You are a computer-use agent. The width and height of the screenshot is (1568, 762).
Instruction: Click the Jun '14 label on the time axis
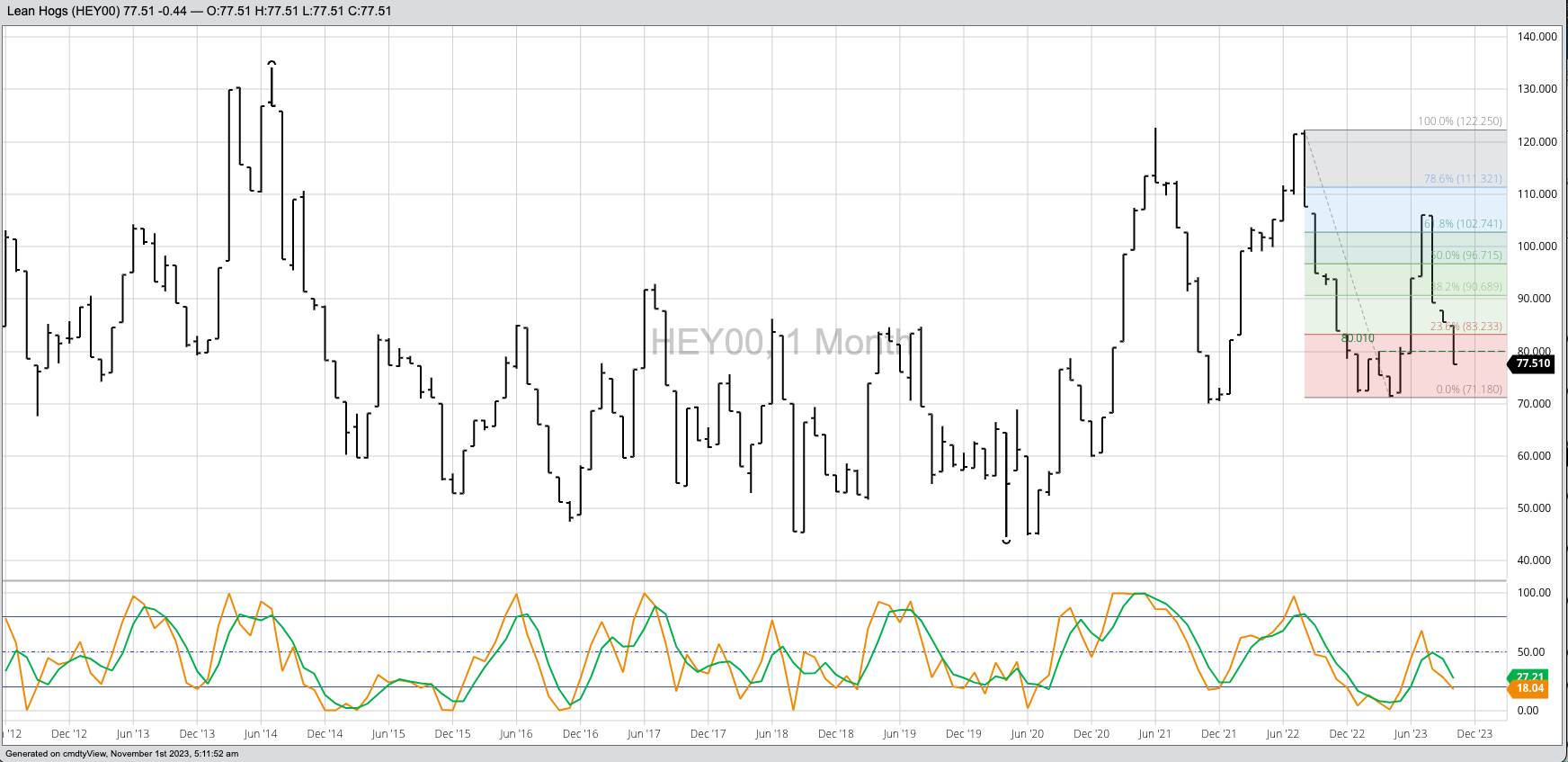pyautogui.click(x=261, y=734)
